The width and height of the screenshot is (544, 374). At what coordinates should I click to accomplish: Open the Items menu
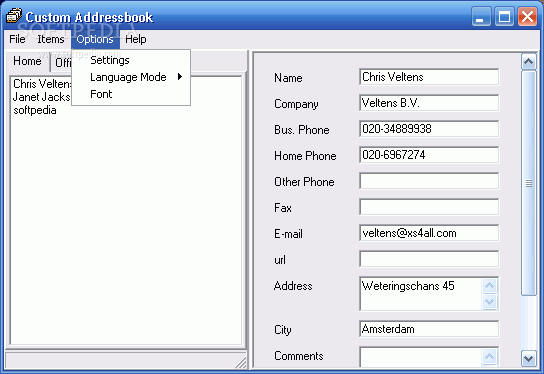click(x=51, y=39)
